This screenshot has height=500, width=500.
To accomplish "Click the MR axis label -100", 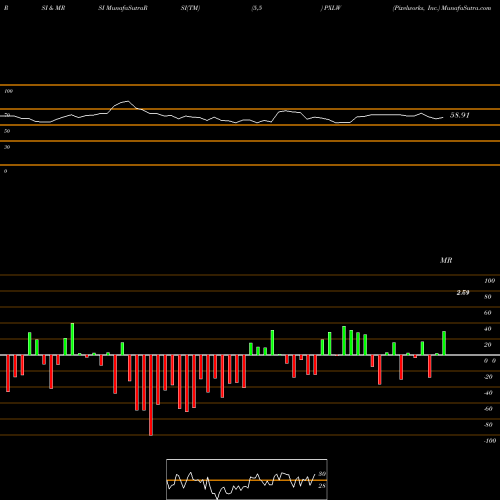I will point(490,441).
